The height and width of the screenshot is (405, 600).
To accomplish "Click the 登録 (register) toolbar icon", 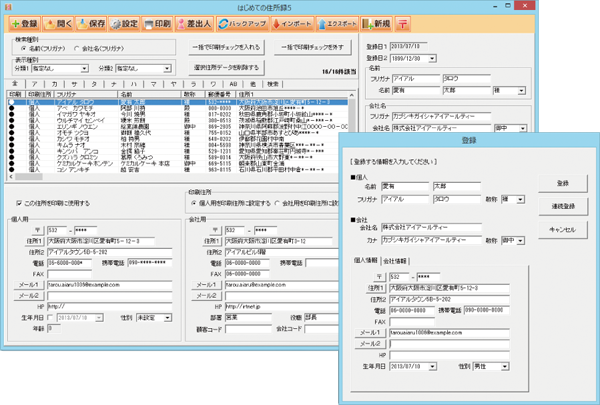I will 25,22.
